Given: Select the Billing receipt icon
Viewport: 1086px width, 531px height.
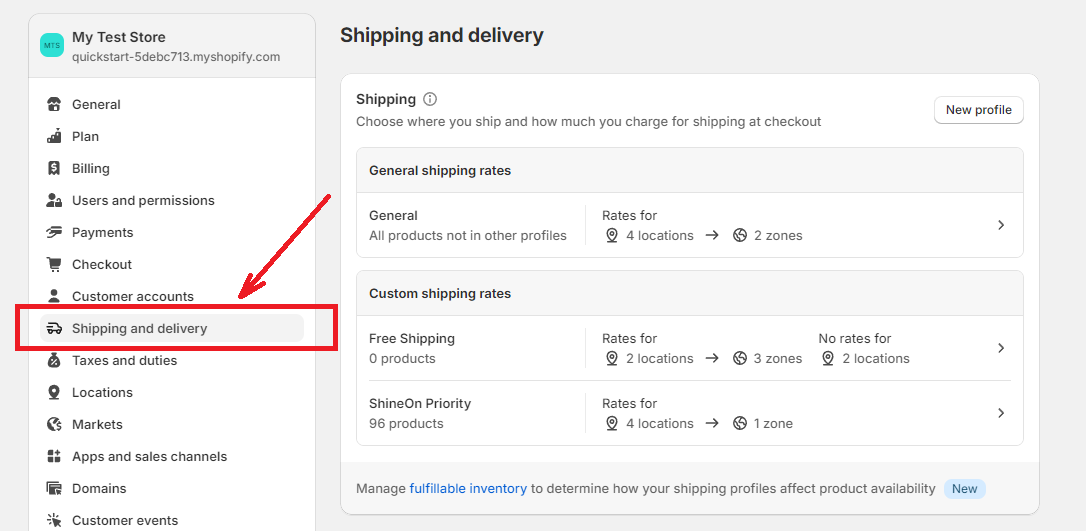Looking at the screenshot, I should (x=54, y=168).
